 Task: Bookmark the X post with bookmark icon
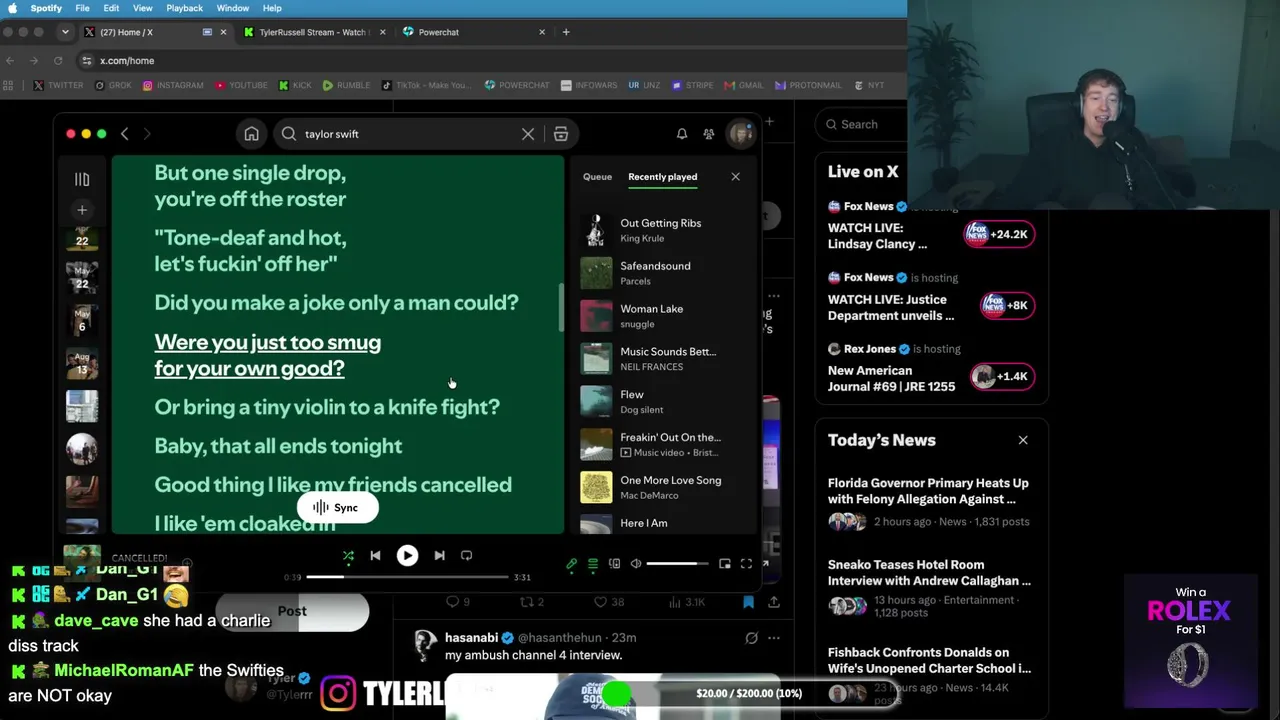point(748,602)
